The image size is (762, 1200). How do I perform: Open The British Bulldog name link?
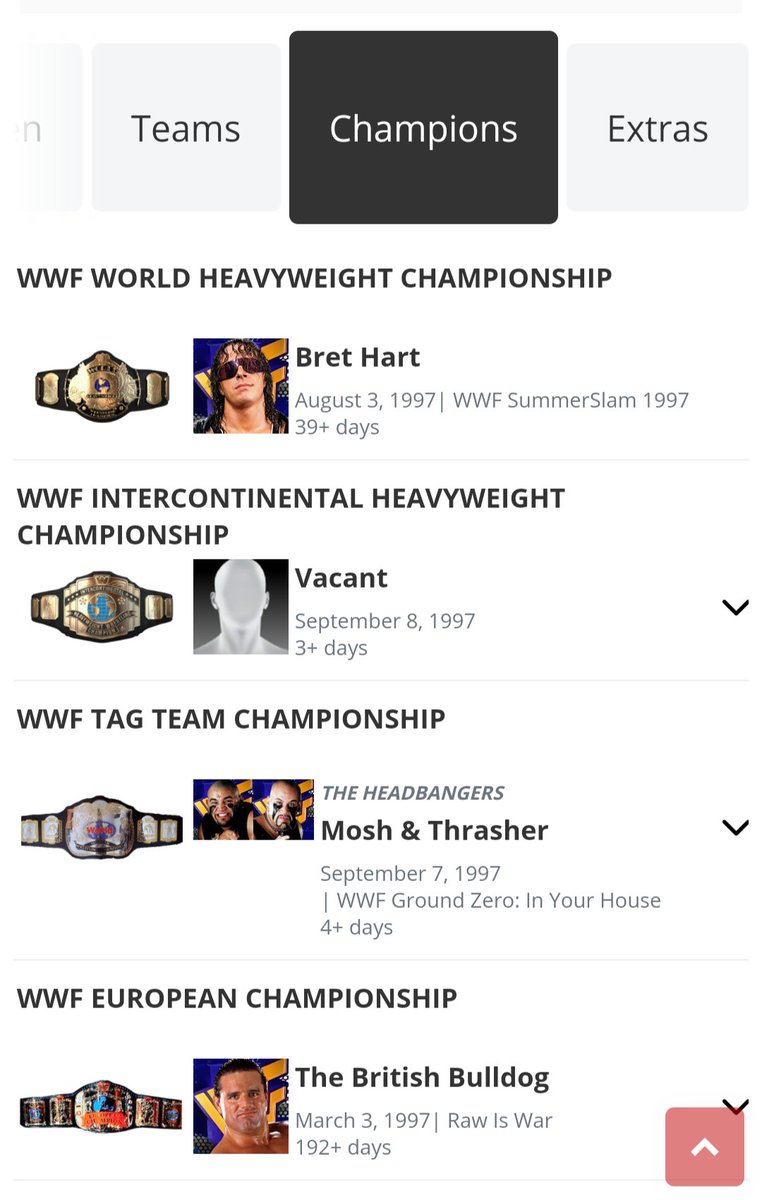click(422, 1077)
